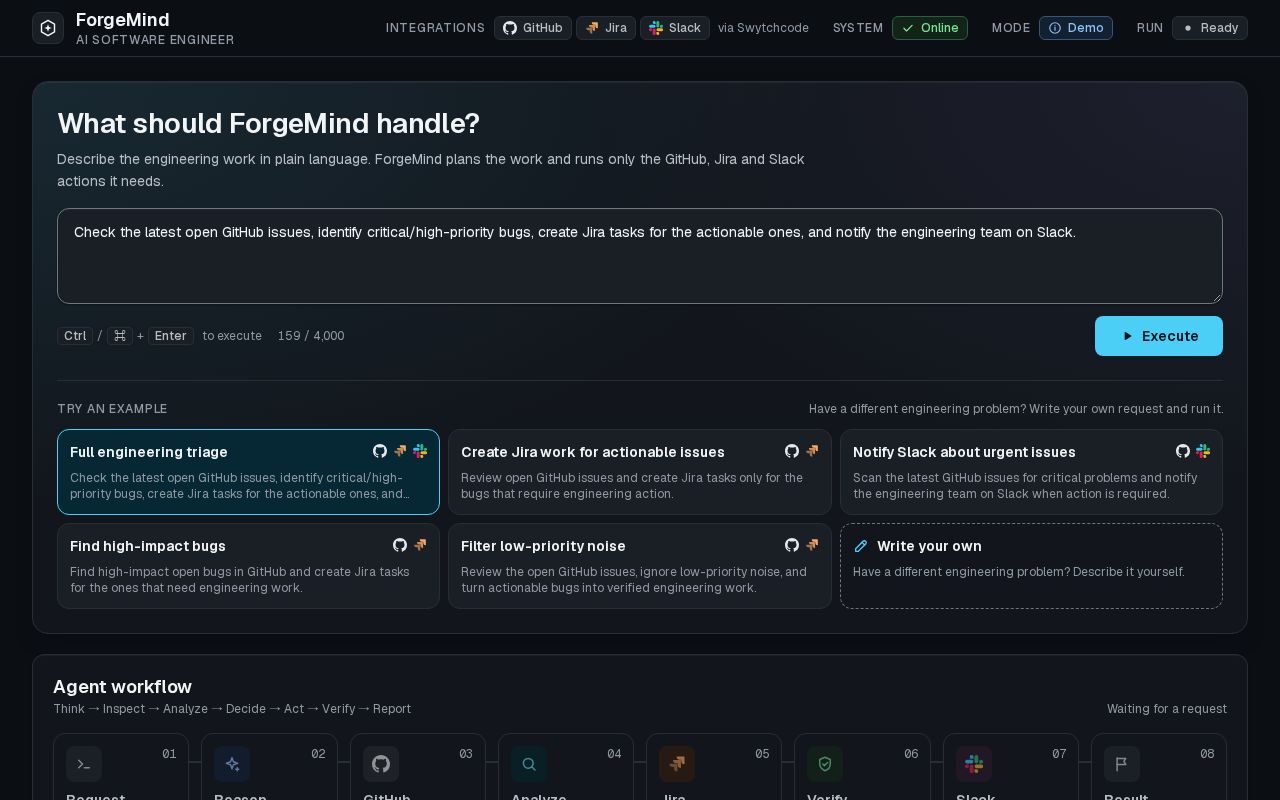Click the sparkle icon on workflow step 02

pyautogui.click(x=232, y=764)
